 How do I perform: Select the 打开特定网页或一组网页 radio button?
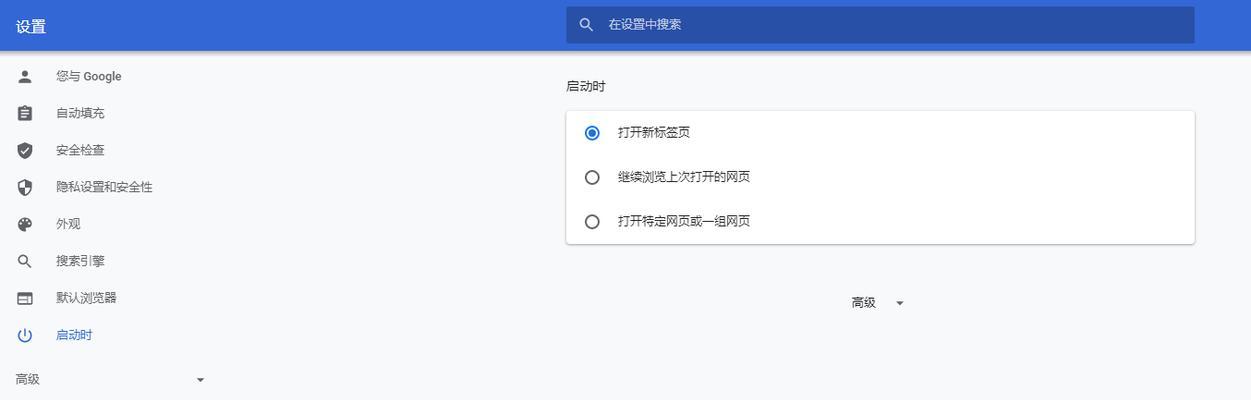point(592,222)
